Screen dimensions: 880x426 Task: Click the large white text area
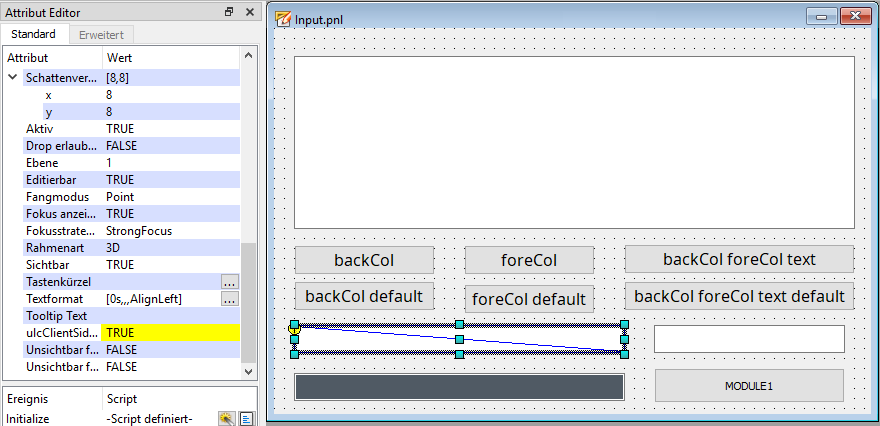[x=574, y=143]
